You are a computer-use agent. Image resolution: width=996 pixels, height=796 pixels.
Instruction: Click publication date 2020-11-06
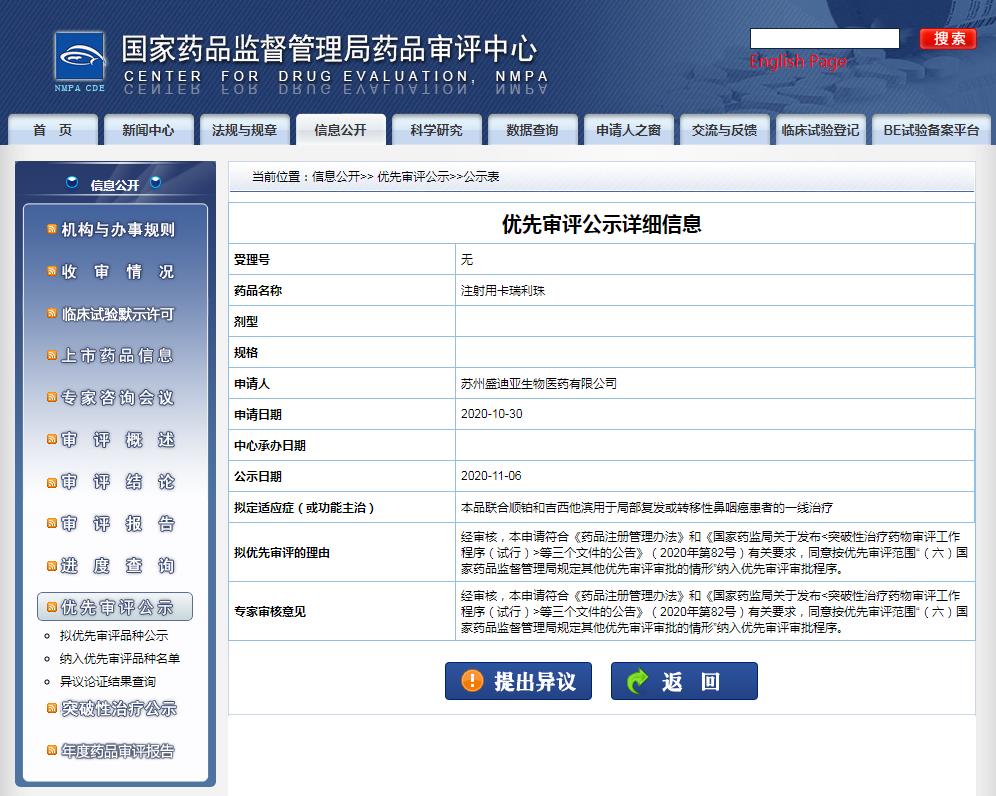(x=491, y=475)
